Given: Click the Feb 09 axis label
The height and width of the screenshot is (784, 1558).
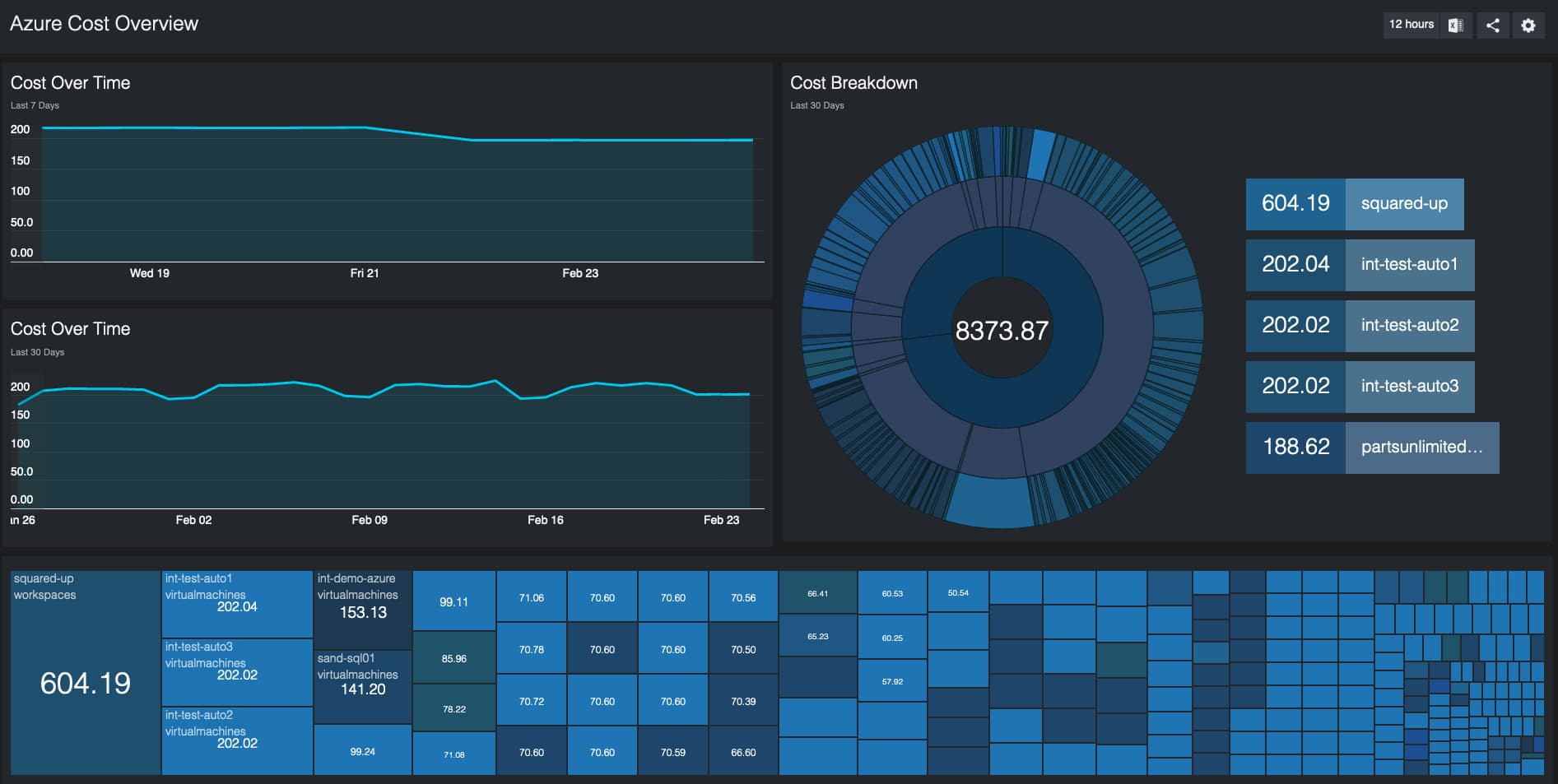Looking at the screenshot, I should (x=370, y=520).
